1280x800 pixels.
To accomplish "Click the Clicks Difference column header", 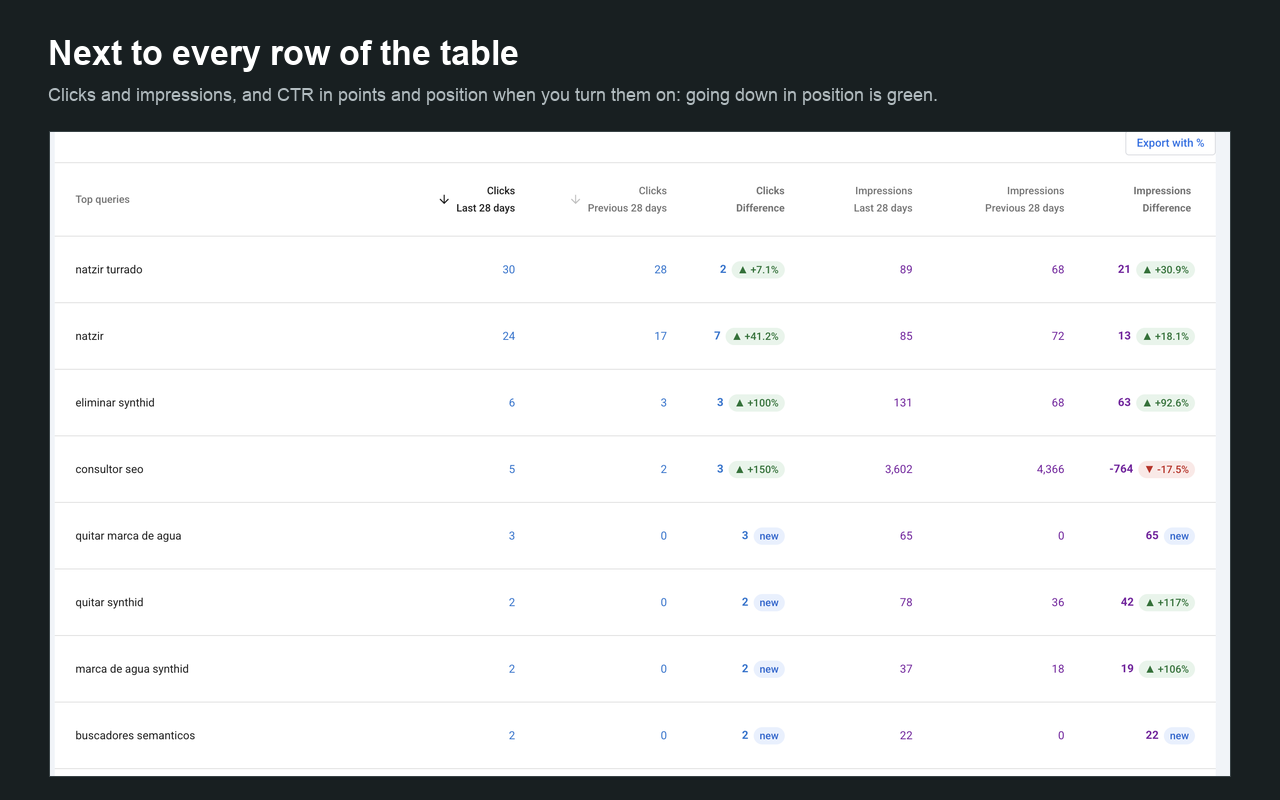I will click(760, 199).
